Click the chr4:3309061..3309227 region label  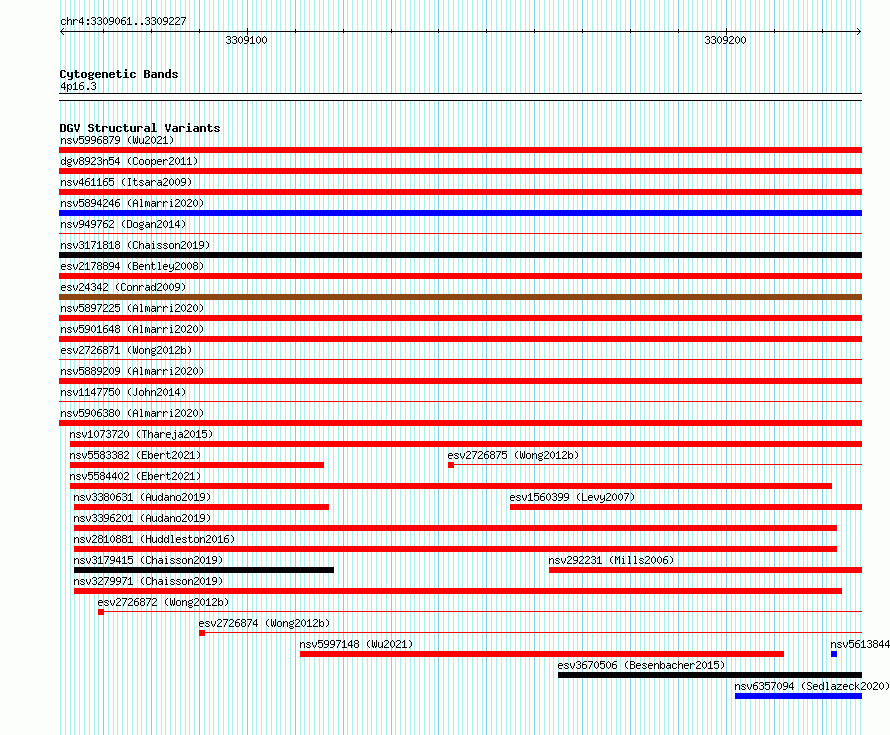point(123,22)
